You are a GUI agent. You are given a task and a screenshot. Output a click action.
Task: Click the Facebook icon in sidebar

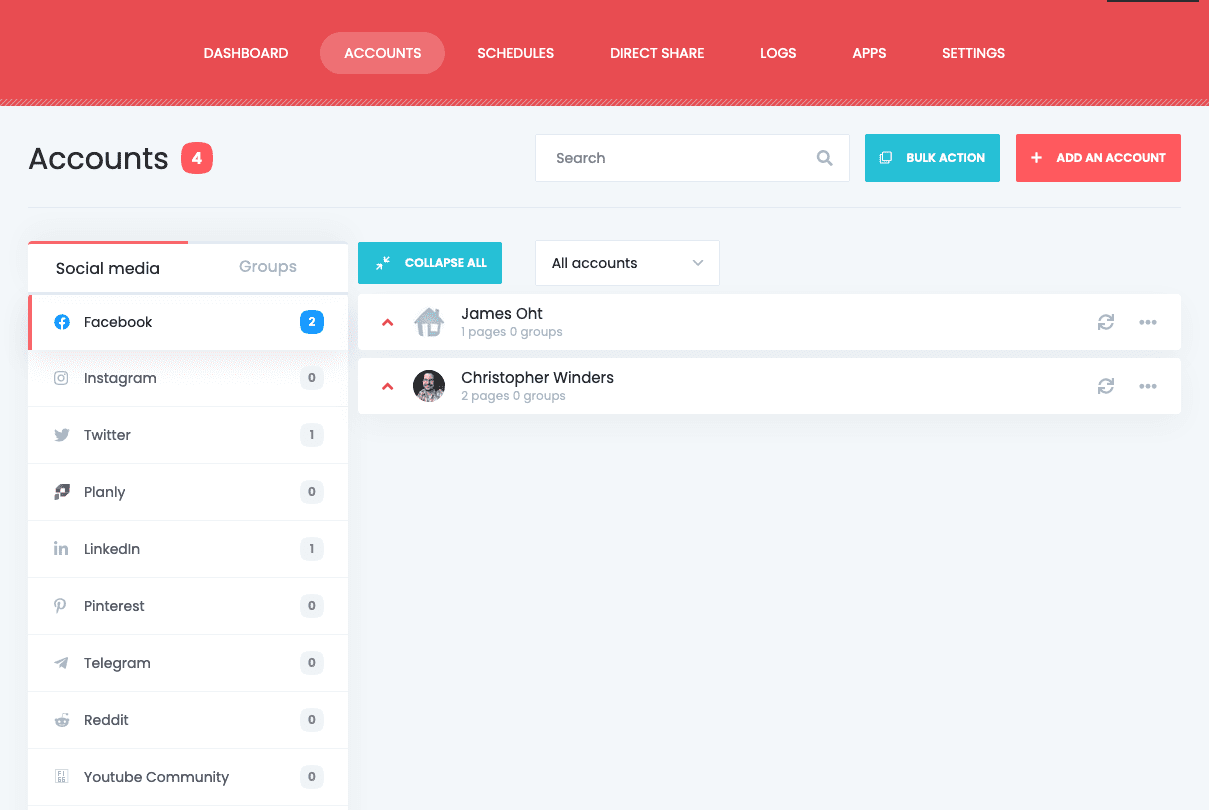pos(62,322)
